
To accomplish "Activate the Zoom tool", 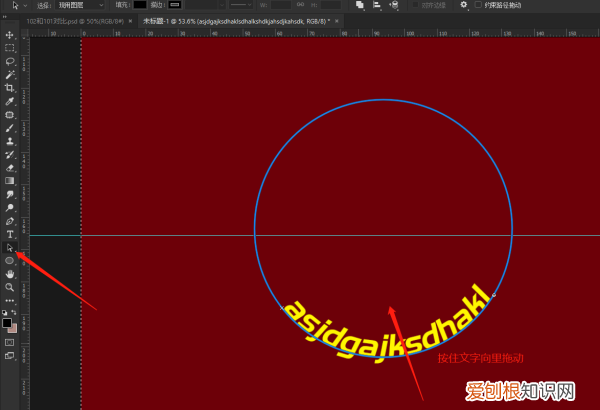I will [10, 287].
